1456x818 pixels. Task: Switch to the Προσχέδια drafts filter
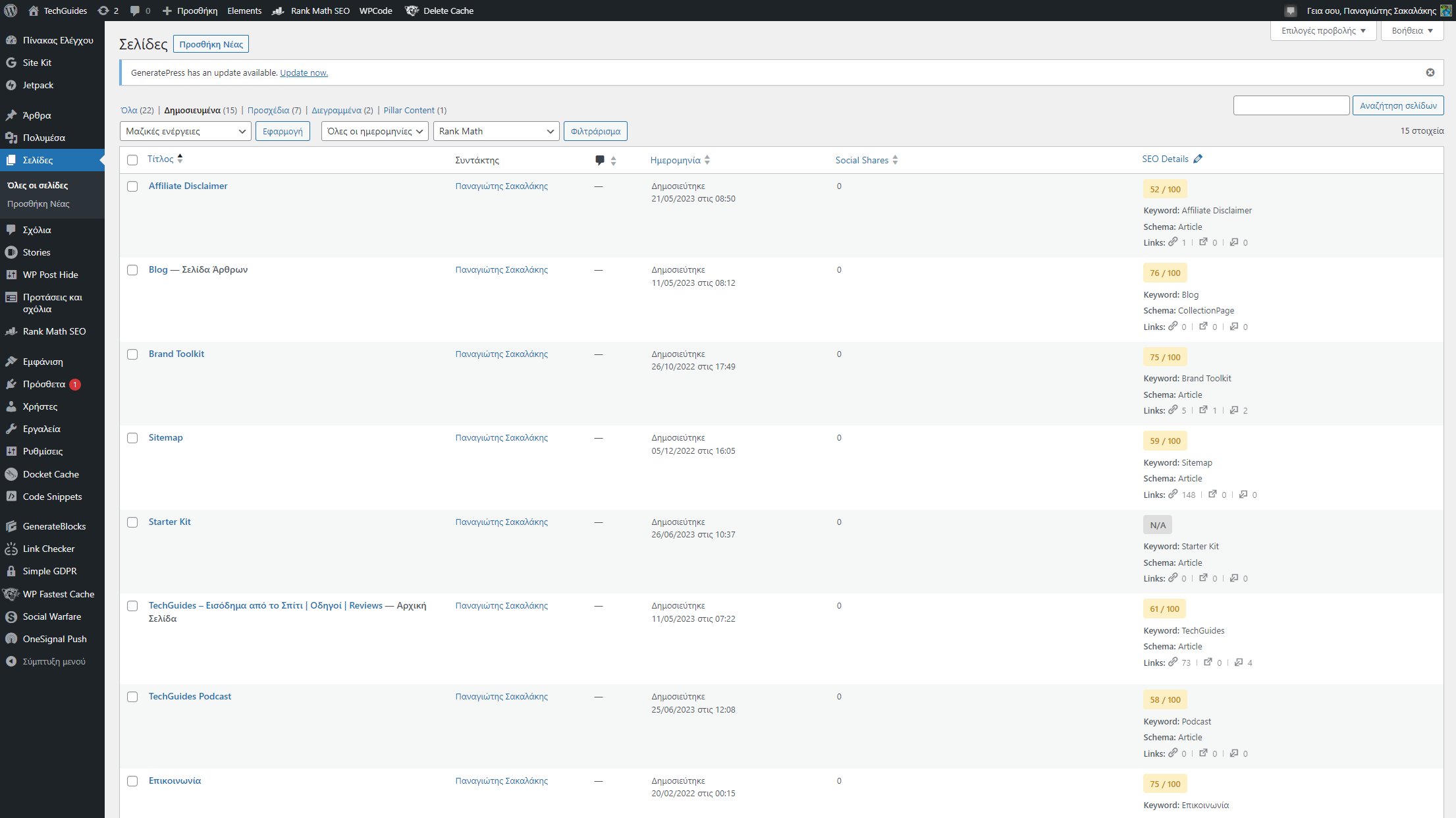pos(268,110)
